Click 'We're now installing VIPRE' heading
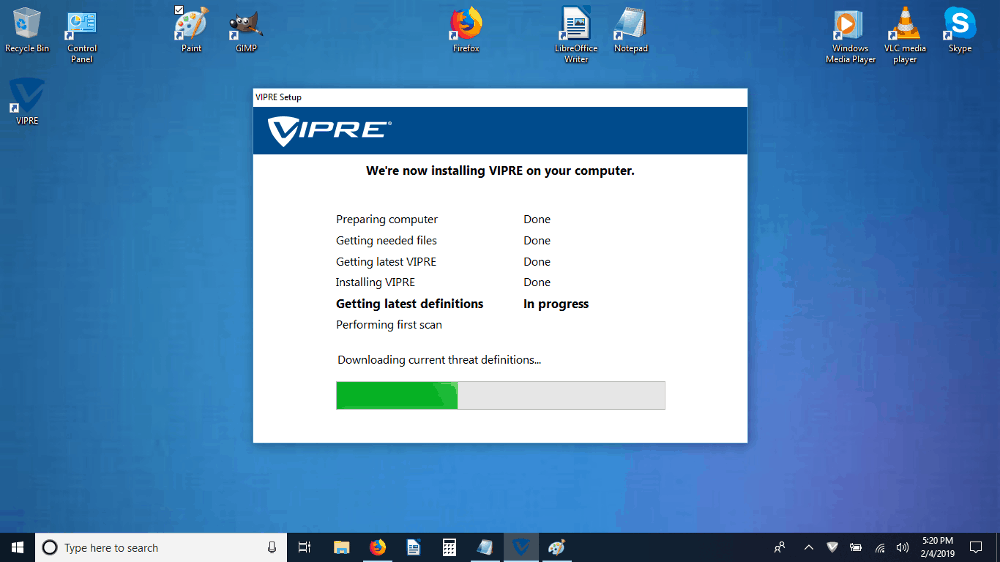The width and height of the screenshot is (1000, 562). tap(500, 171)
